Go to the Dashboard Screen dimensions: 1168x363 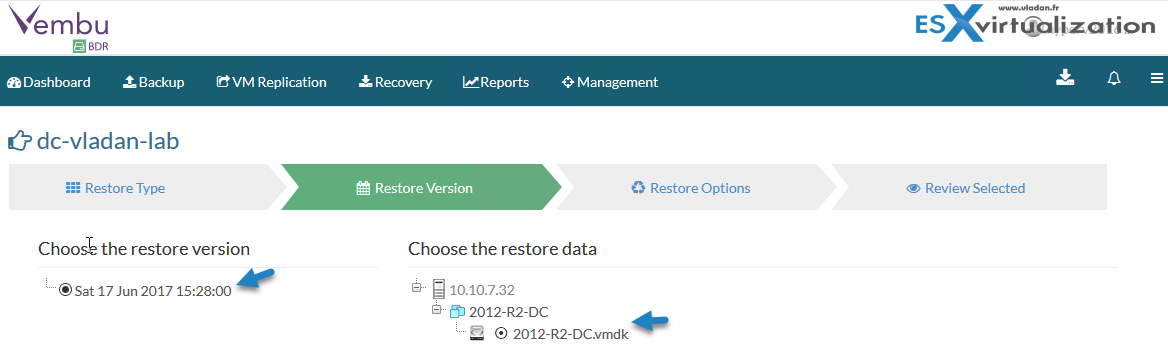click(48, 82)
